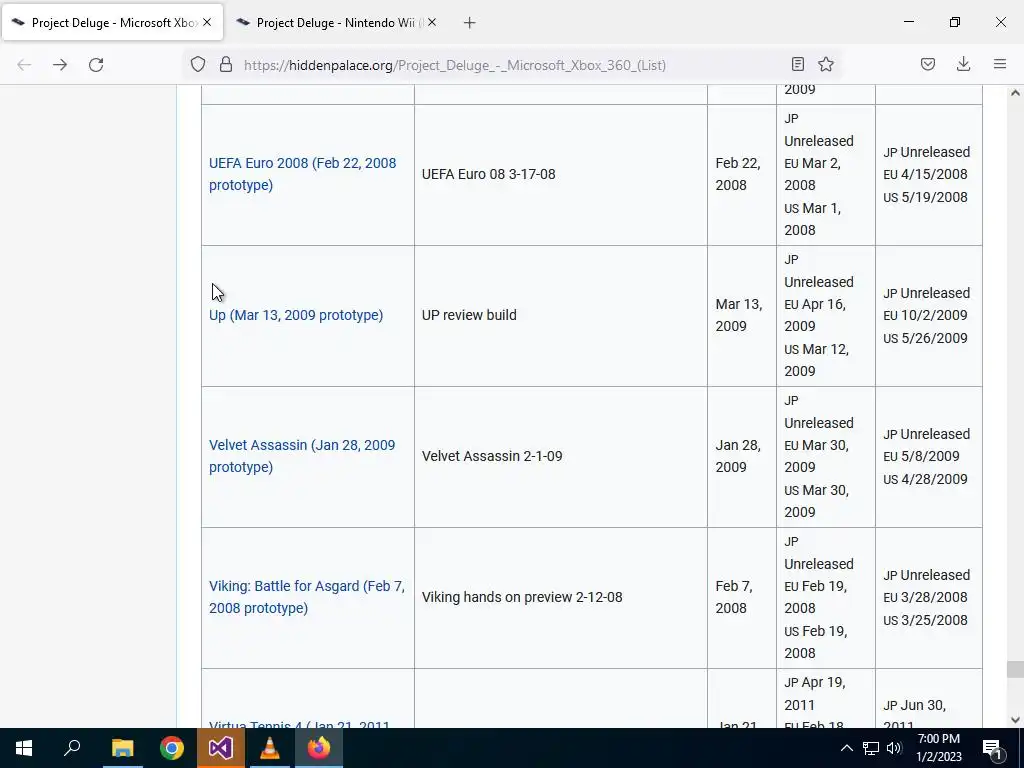Screen dimensions: 1024x768
Task: Select 'Viking hands on preview 2-12-08' text
Action: 522,598
